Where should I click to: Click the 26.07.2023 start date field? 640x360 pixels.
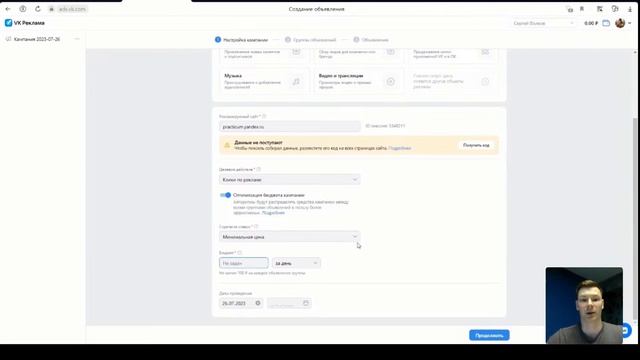[x=241, y=303]
